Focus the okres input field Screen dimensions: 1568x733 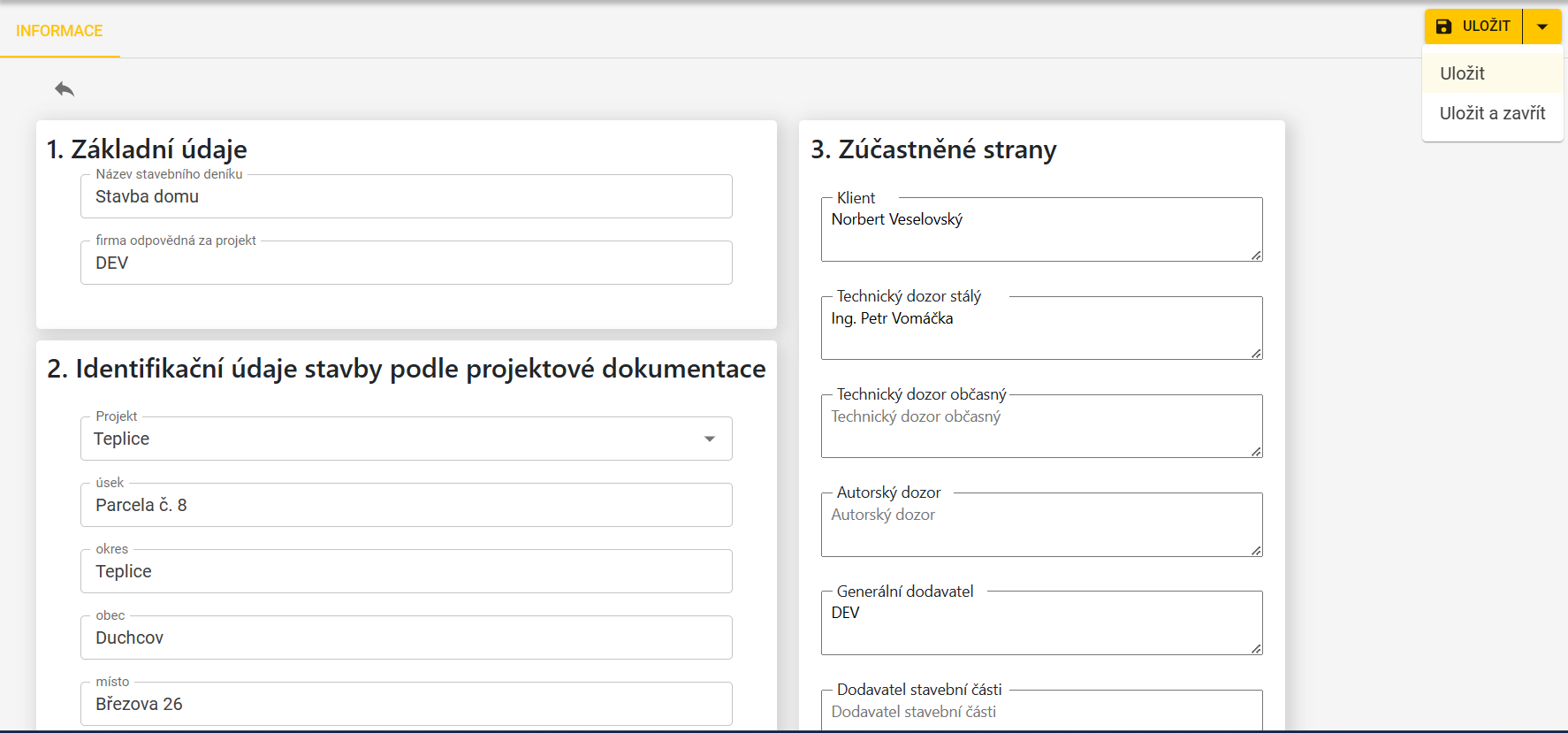pyautogui.click(x=406, y=571)
